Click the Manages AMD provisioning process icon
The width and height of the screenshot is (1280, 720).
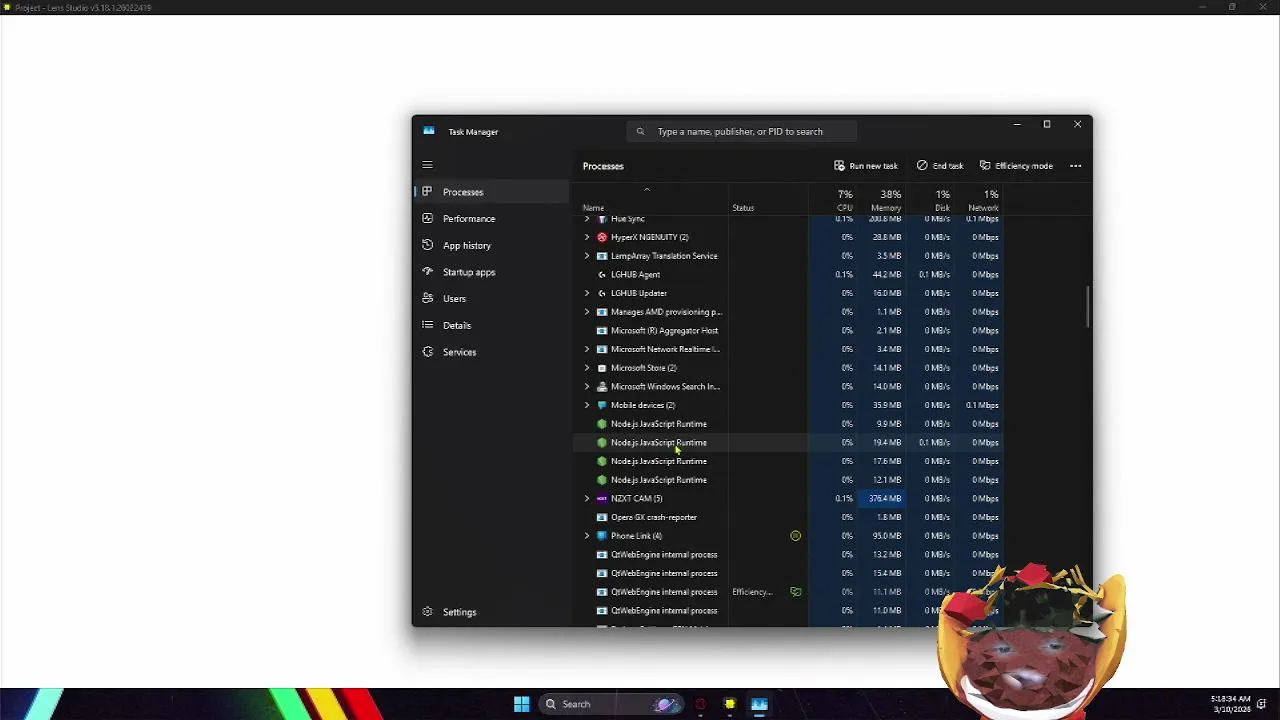[602, 312]
